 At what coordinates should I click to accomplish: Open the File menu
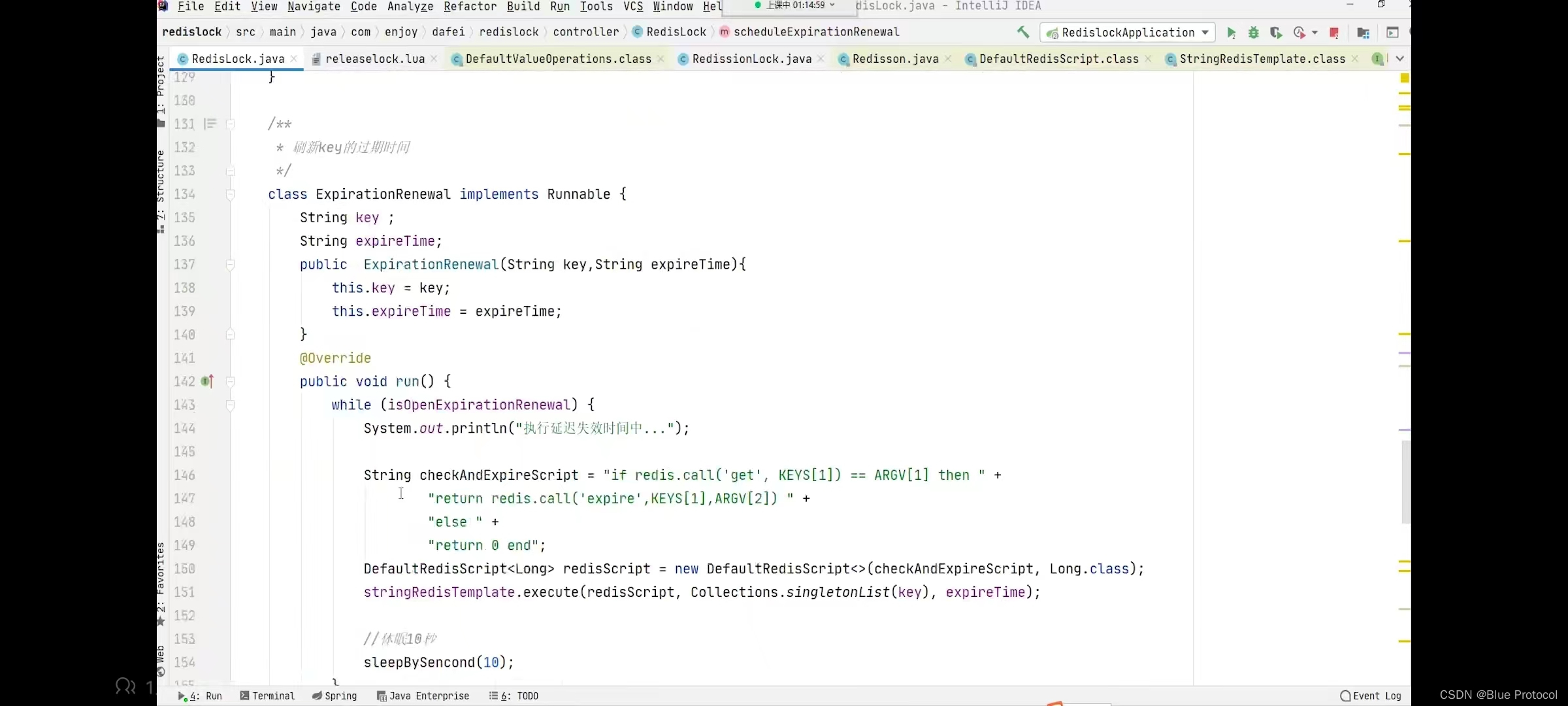(x=191, y=7)
